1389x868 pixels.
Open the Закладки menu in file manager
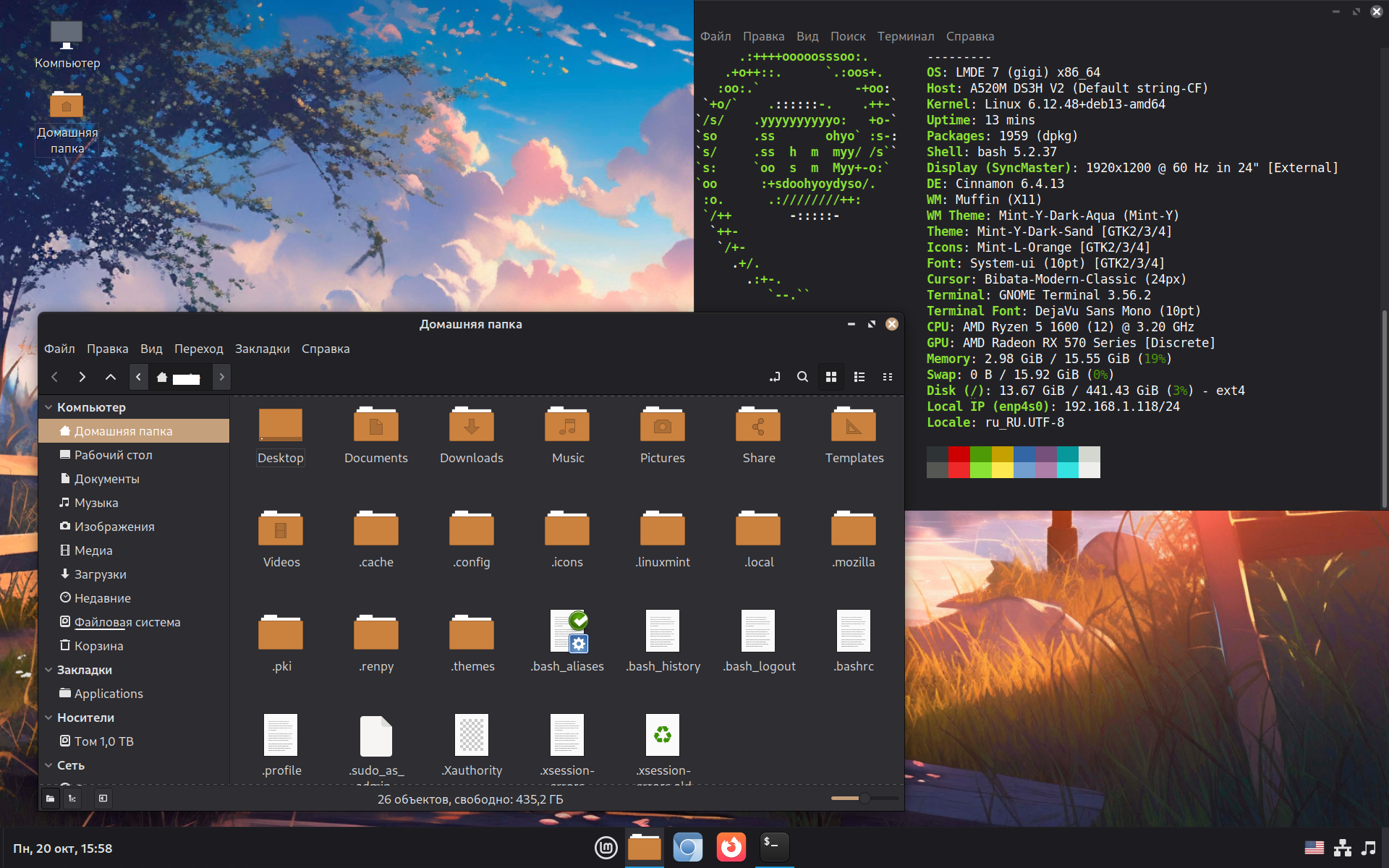pyautogui.click(x=262, y=349)
